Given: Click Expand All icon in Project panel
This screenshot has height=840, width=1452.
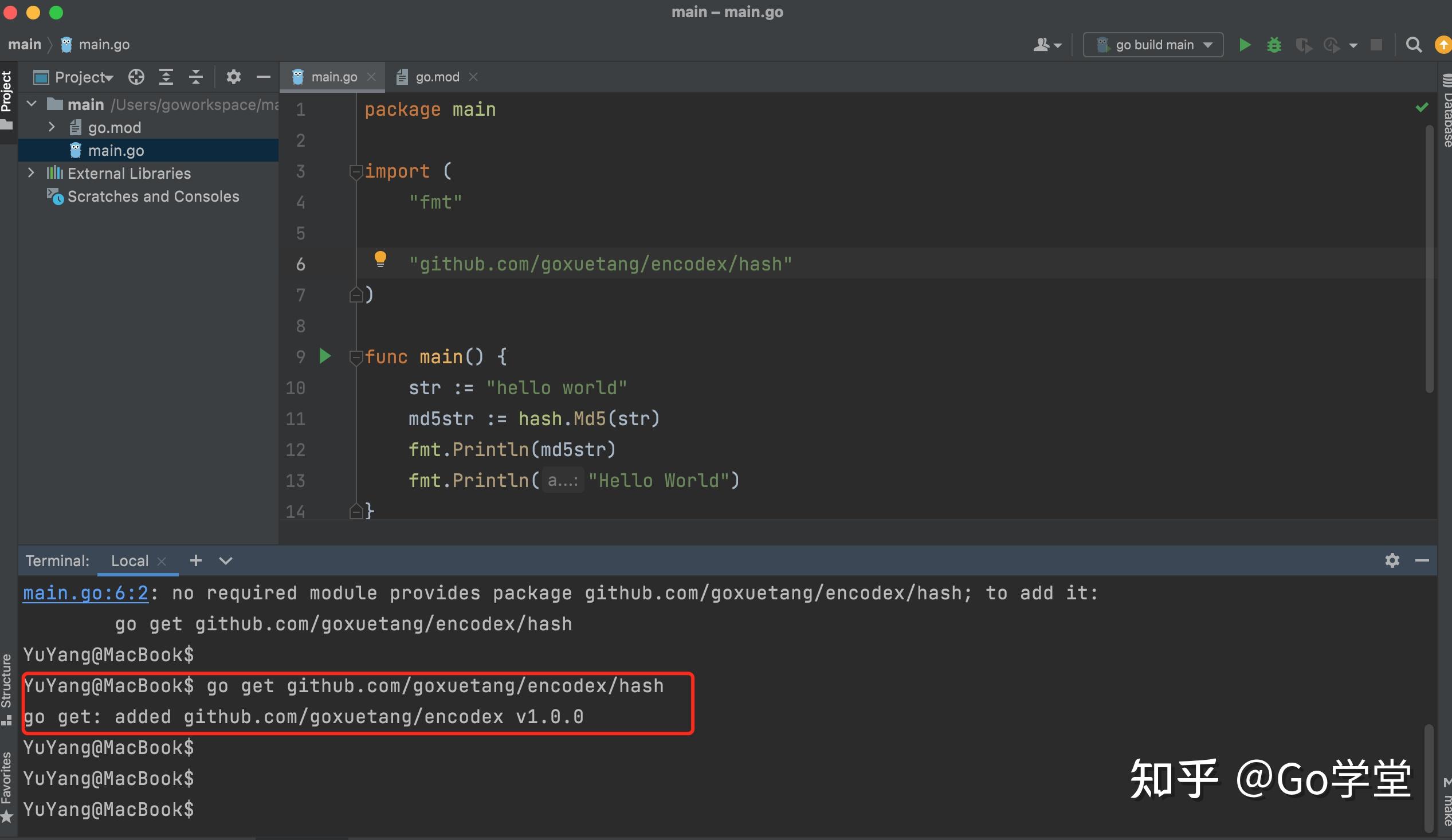Looking at the screenshot, I should [166, 77].
